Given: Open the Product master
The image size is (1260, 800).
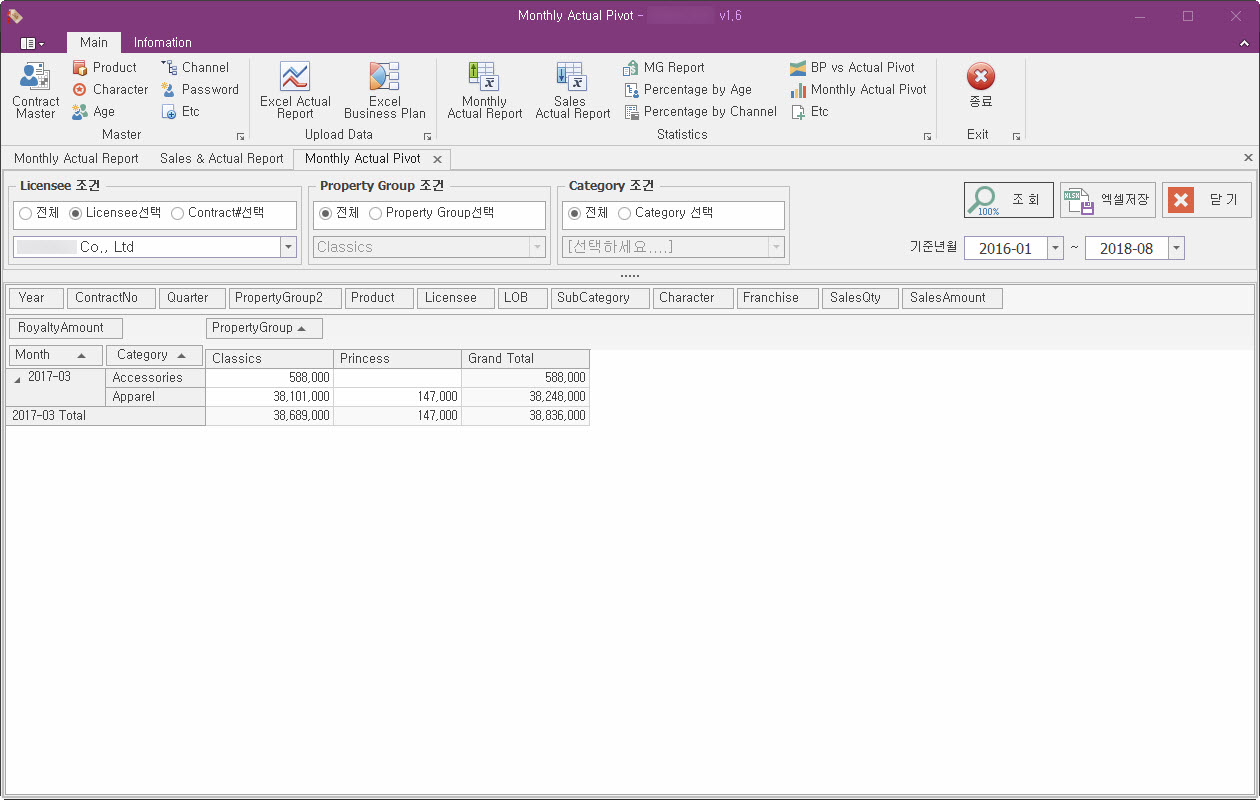Looking at the screenshot, I should [x=104, y=67].
